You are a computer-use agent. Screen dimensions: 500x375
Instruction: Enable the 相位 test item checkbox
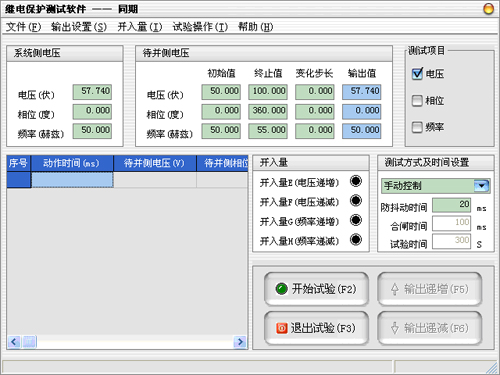pos(417,100)
